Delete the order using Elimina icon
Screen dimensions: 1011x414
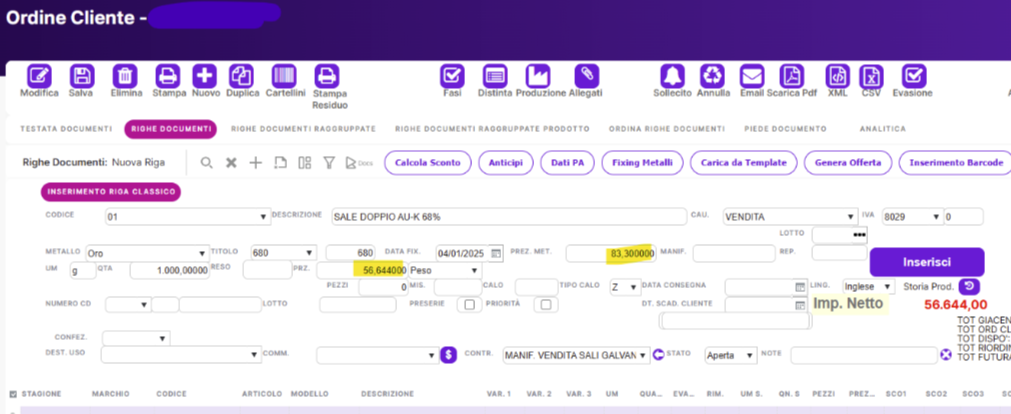(125, 76)
